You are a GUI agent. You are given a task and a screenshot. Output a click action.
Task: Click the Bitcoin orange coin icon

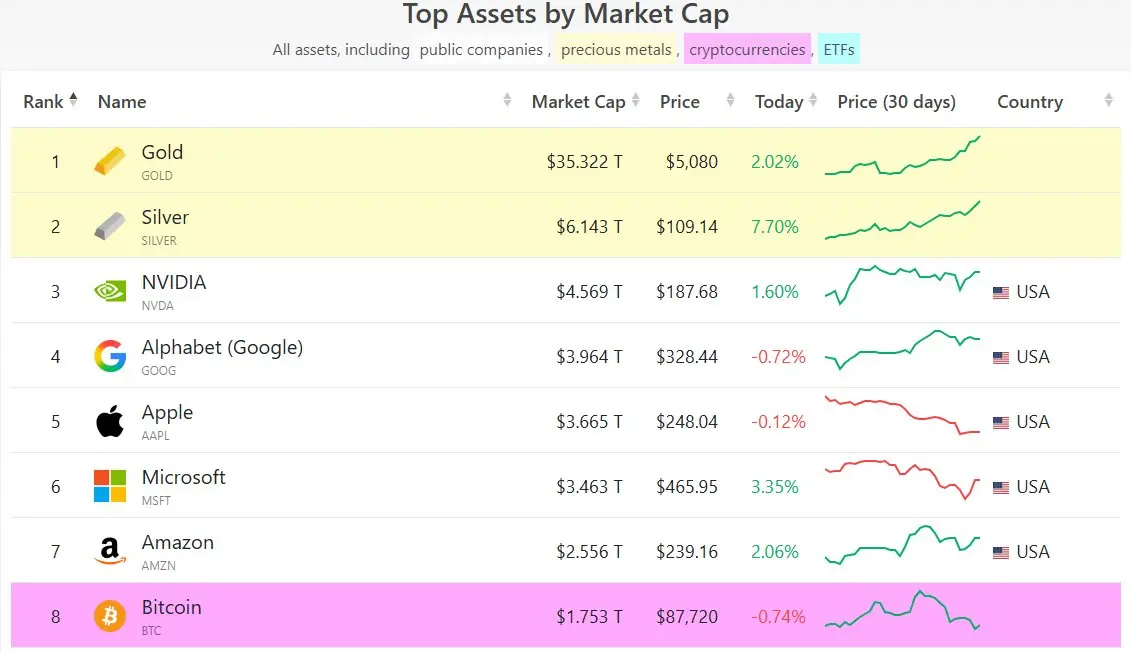coord(110,616)
